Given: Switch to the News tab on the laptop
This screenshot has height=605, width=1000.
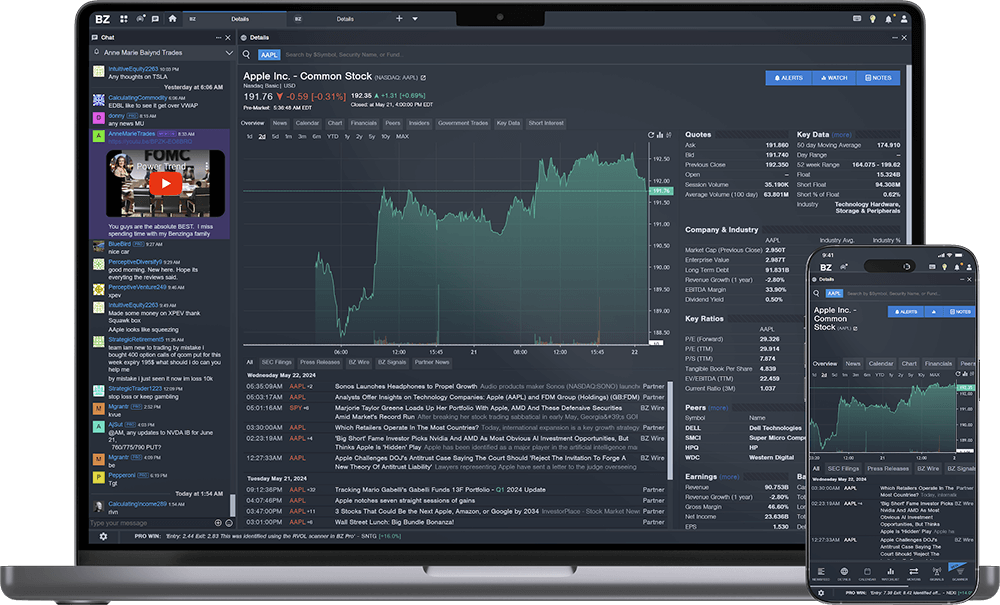Looking at the screenshot, I should pos(280,123).
